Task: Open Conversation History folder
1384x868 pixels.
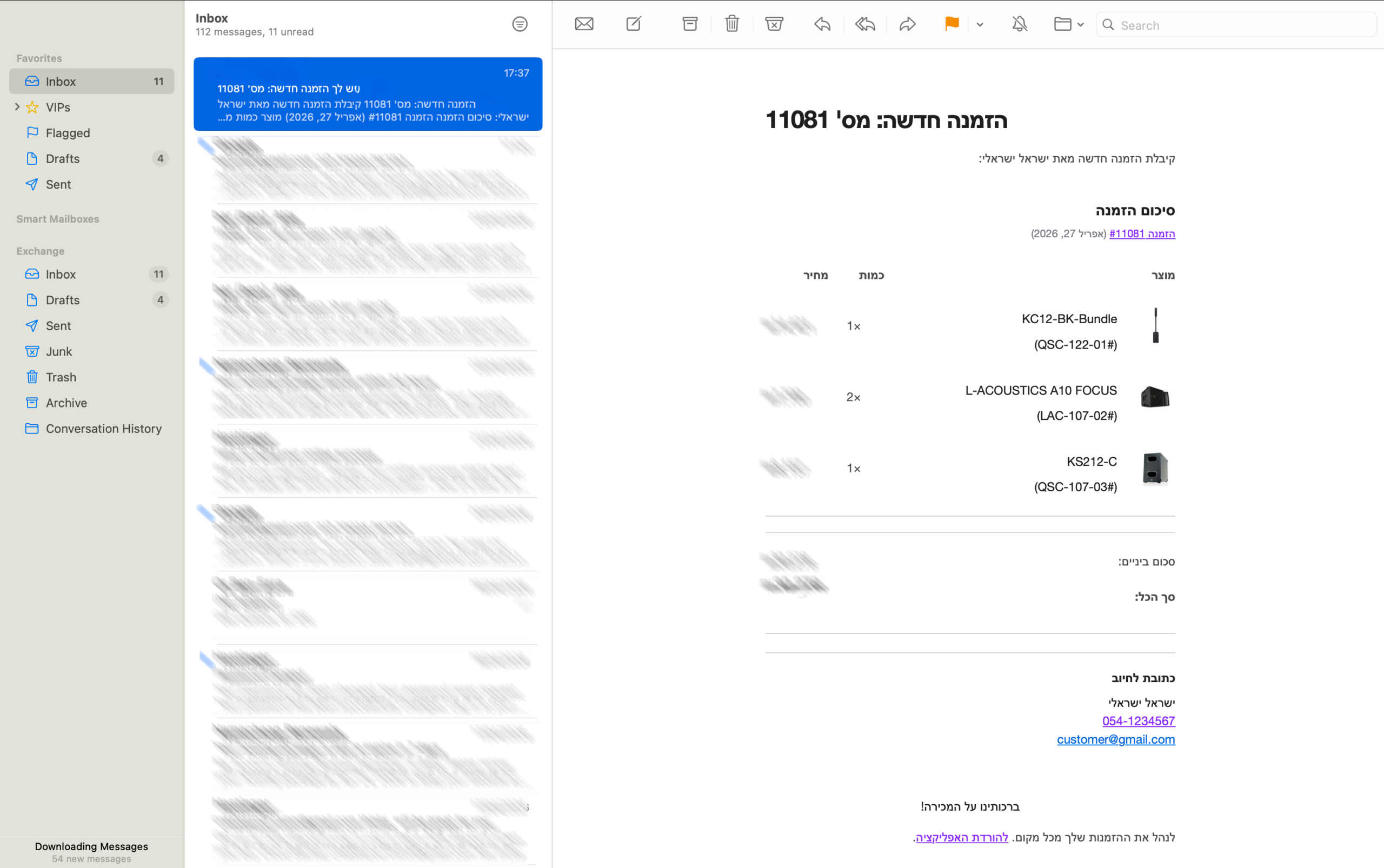Action: point(103,429)
